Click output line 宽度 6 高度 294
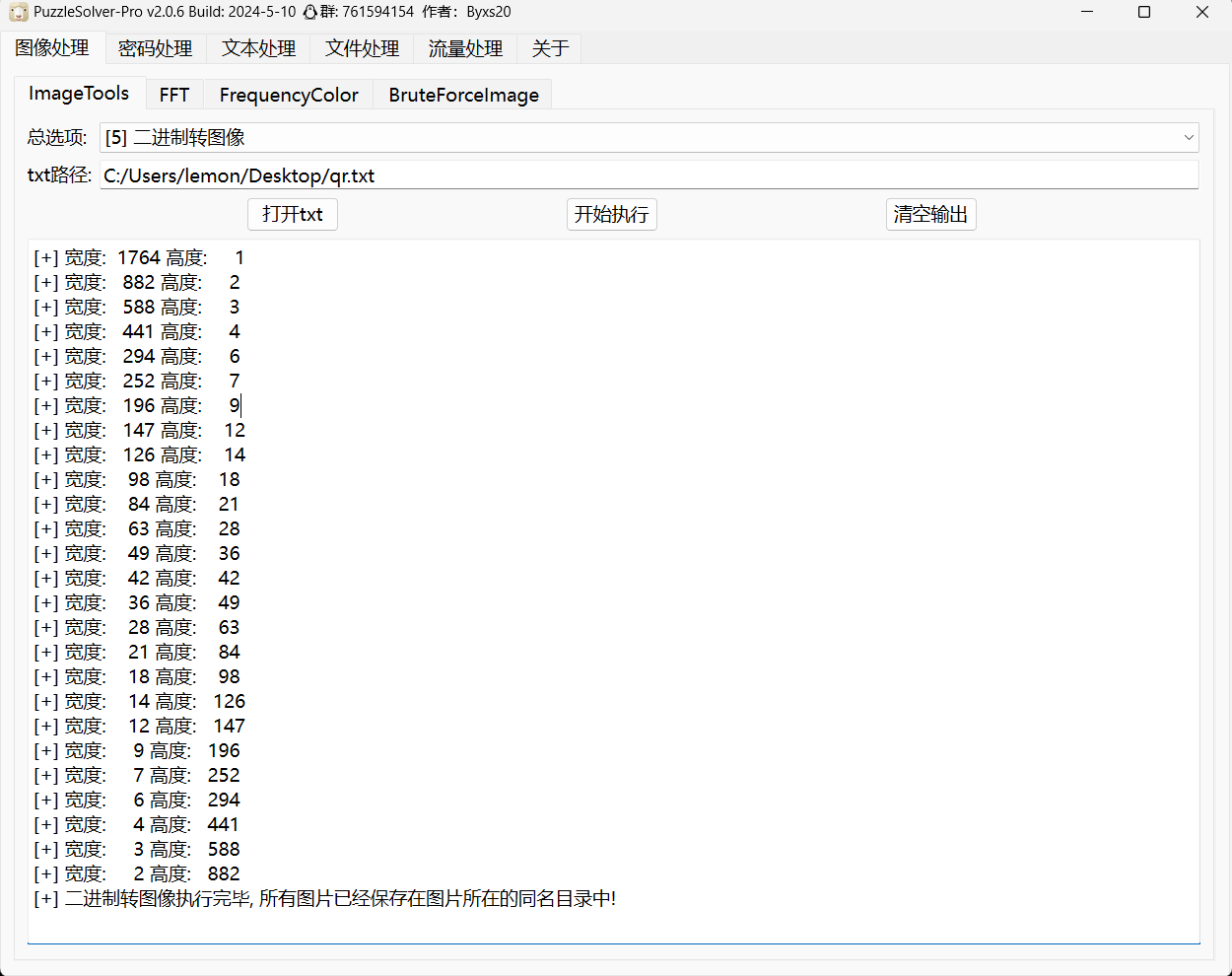 click(137, 801)
